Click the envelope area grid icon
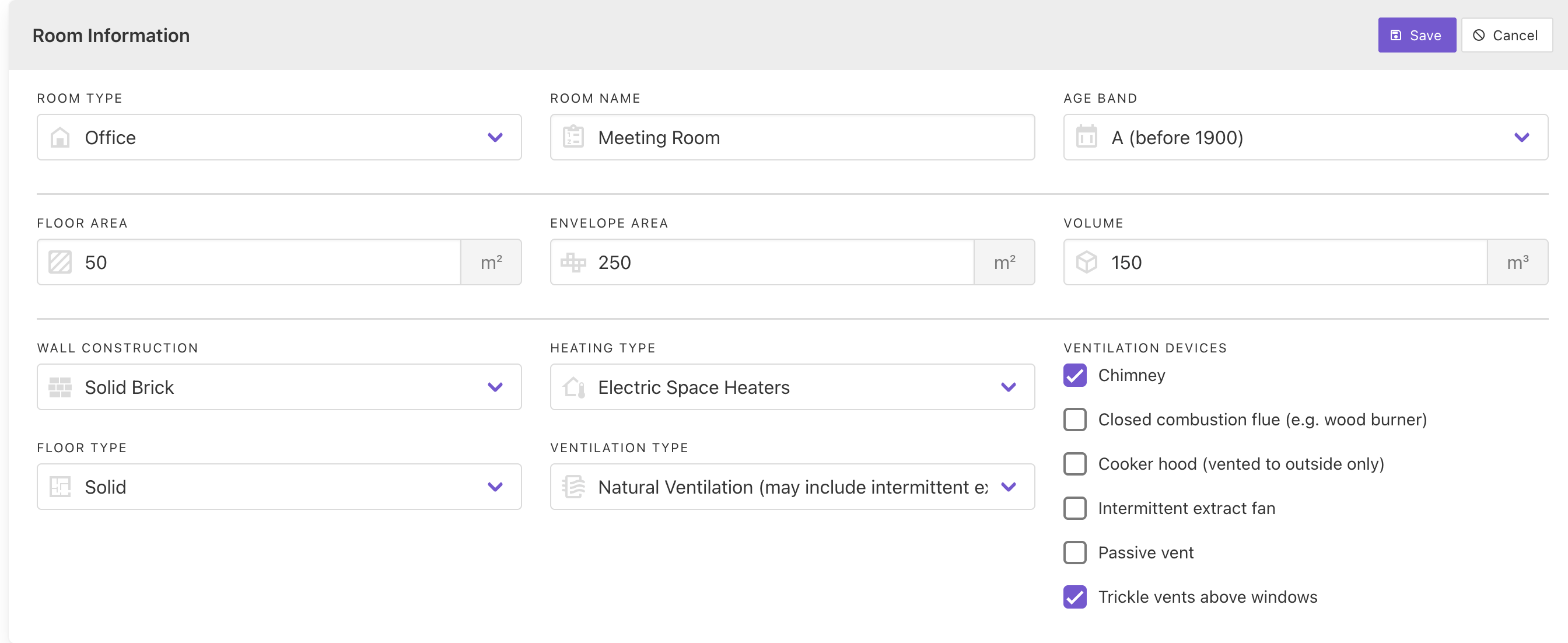Viewport: 1568px width, 643px height. (x=573, y=263)
